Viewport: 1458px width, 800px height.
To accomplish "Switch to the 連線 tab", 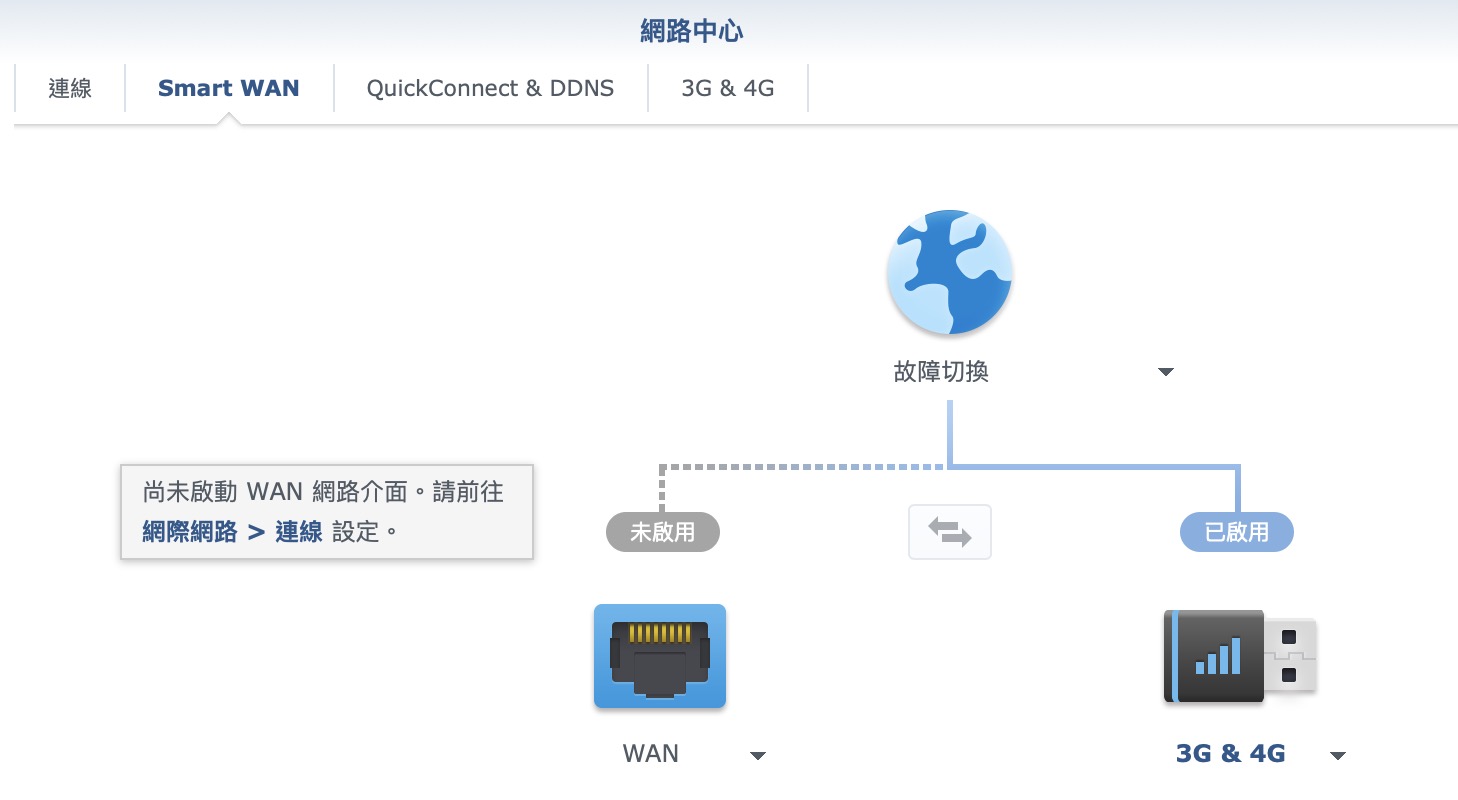I will (x=70, y=88).
